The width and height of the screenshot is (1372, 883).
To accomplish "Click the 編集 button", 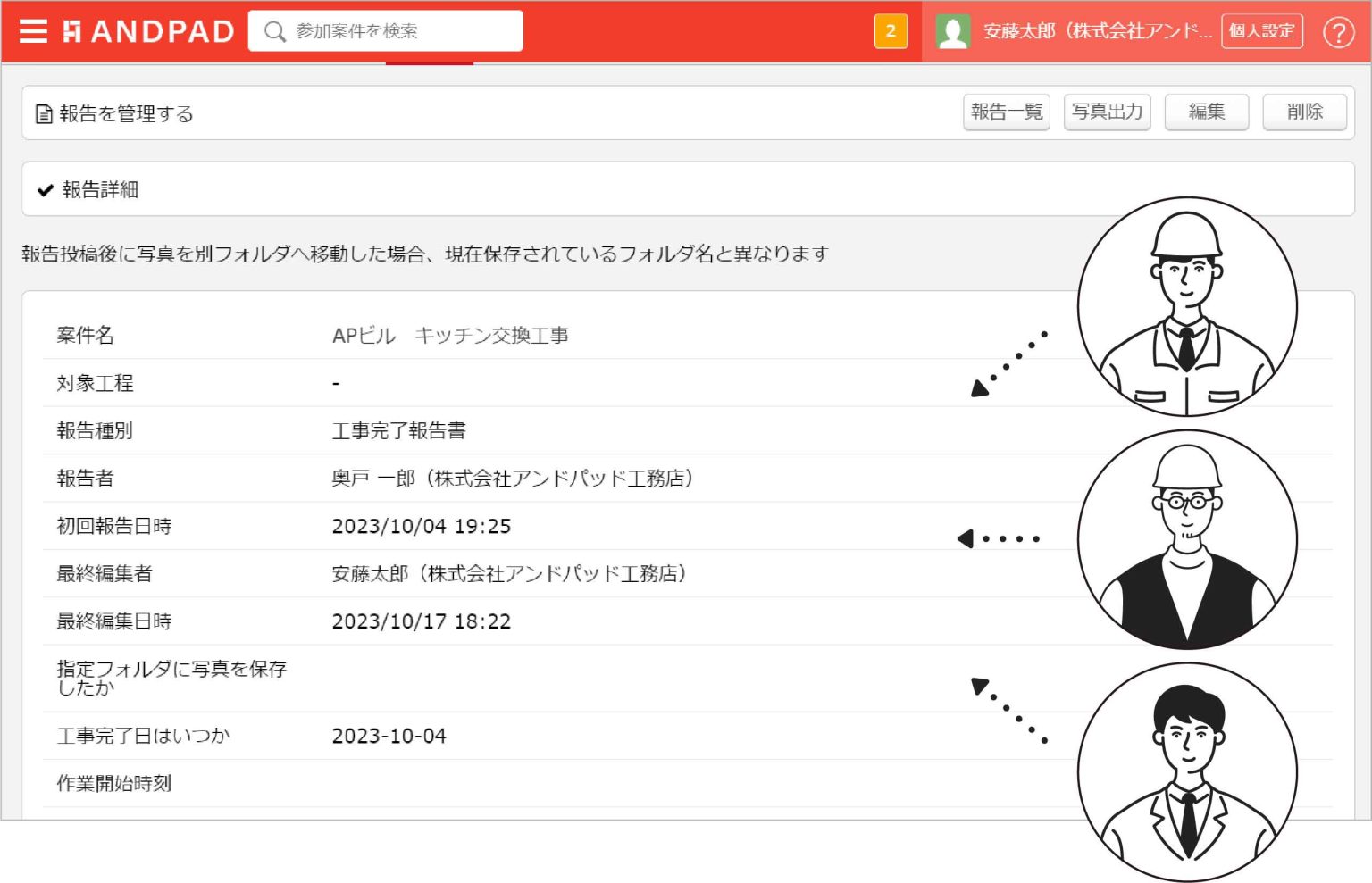I will click(x=1207, y=112).
